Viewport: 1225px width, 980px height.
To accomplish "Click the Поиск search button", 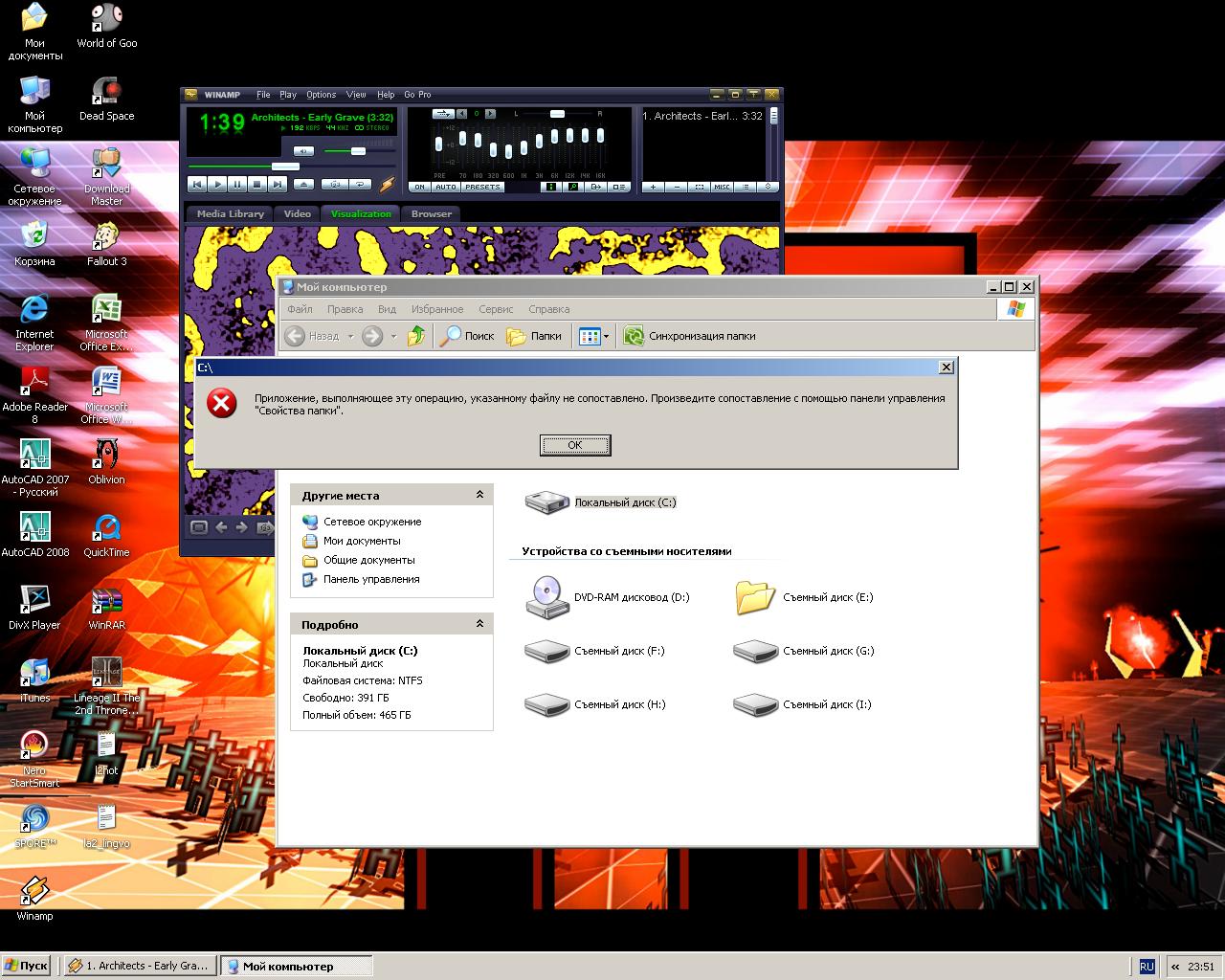I will point(467,336).
